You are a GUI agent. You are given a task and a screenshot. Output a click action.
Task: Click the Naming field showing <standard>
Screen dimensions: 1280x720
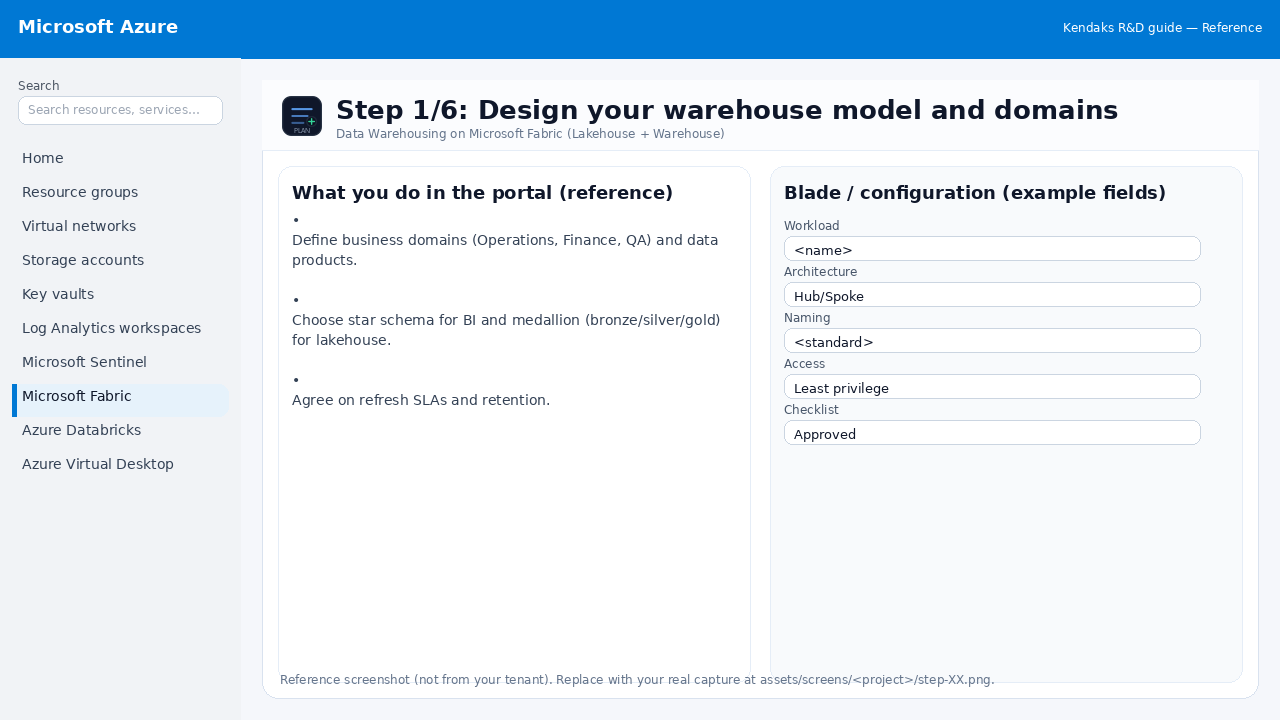pos(992,341)
